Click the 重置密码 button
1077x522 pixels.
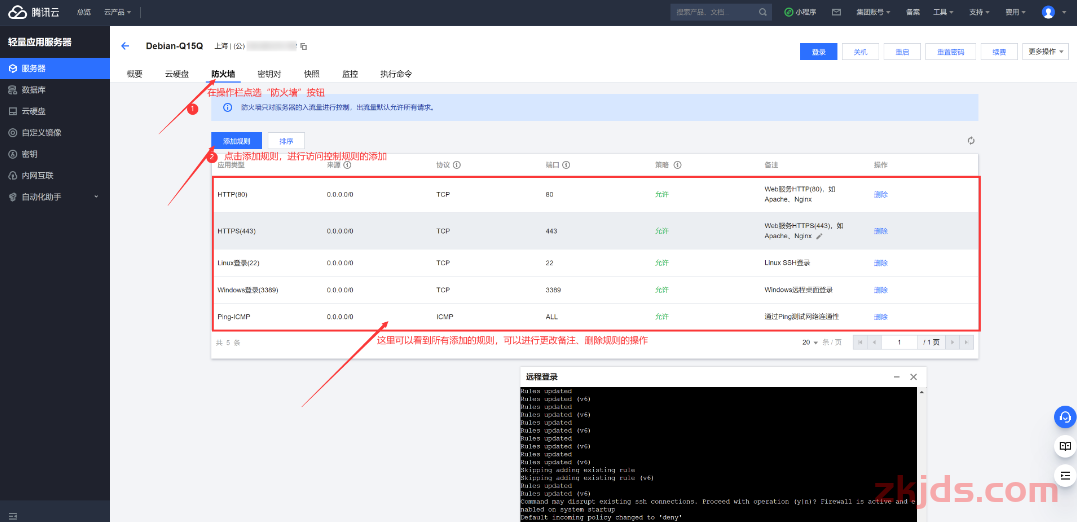tap(950, 52)
